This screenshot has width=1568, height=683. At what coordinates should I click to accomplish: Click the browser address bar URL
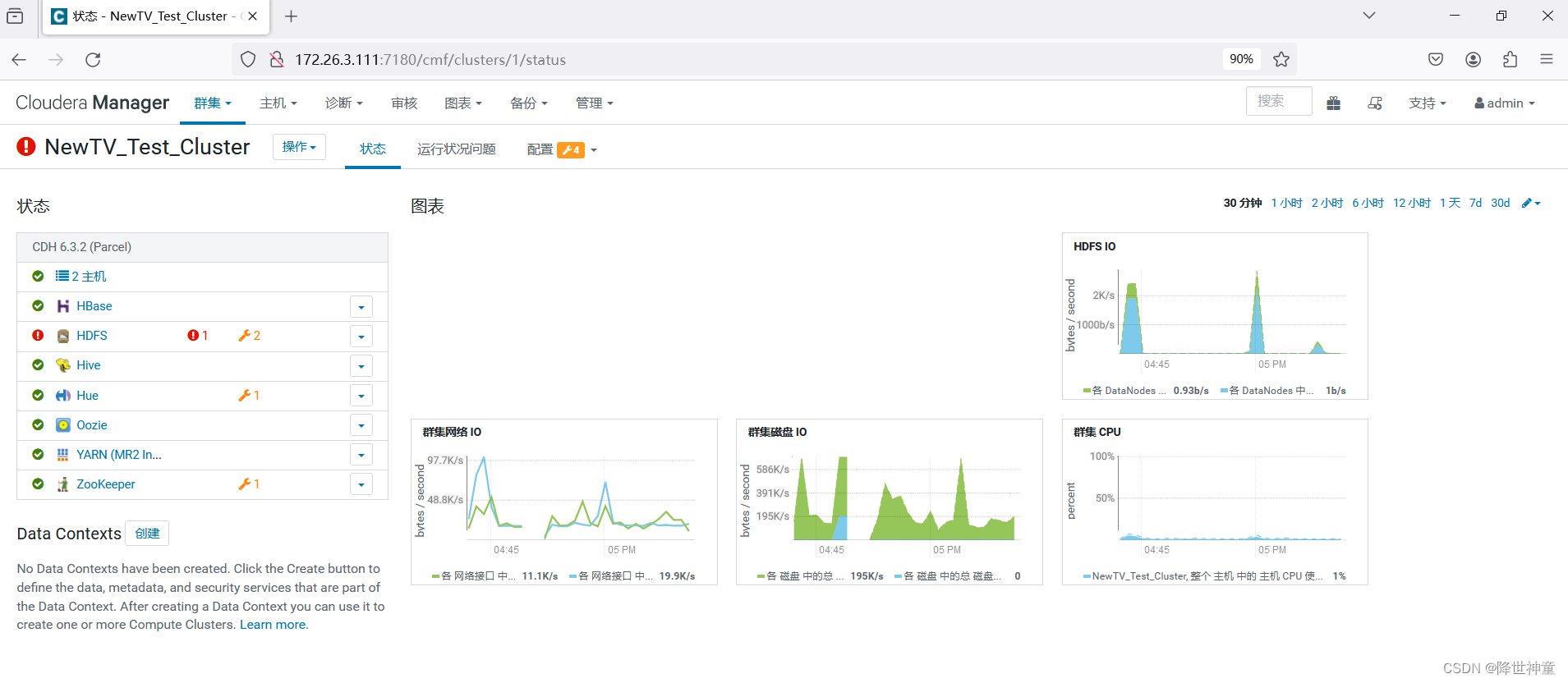(430, 59)
